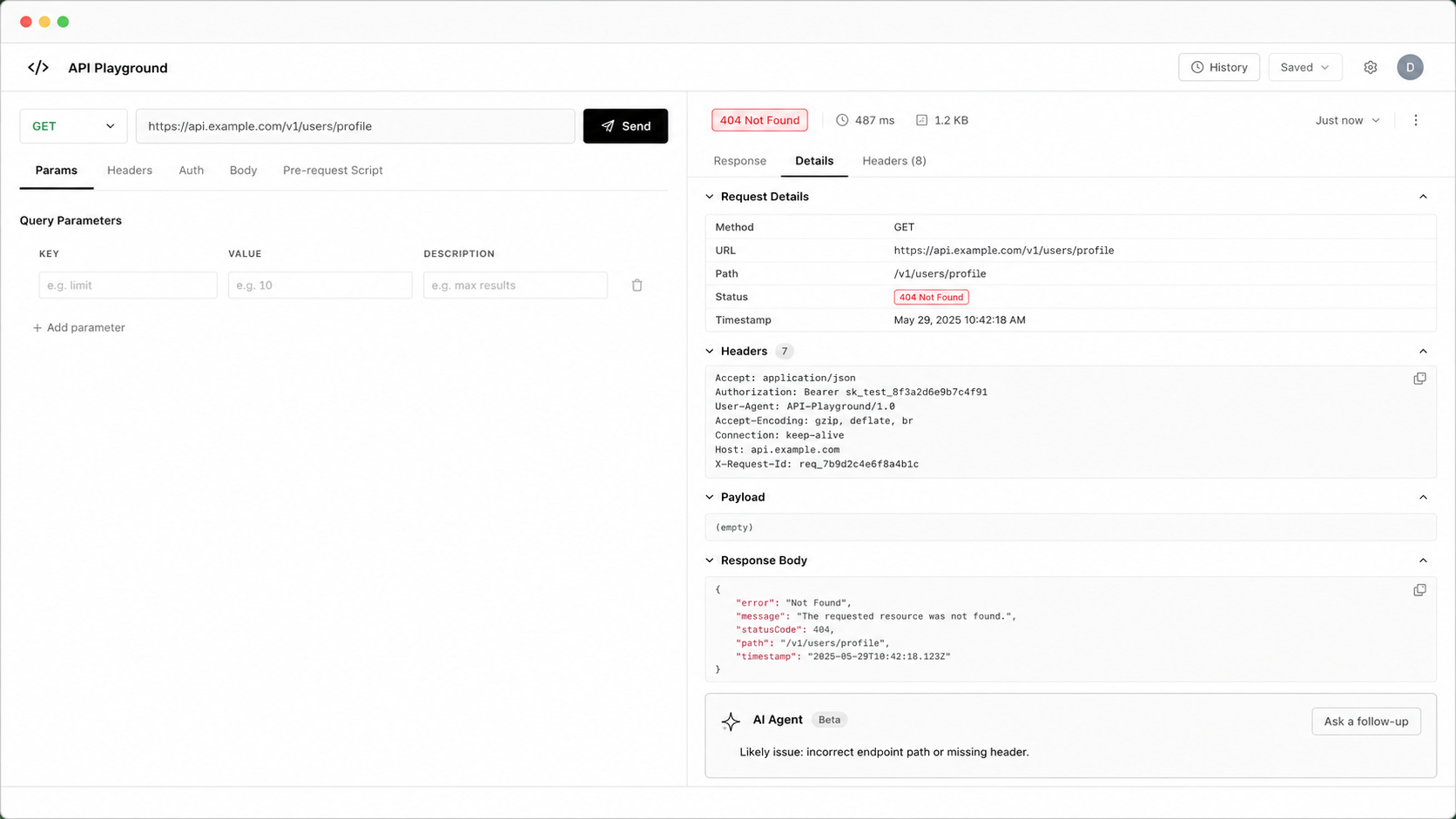
Task: Collapse Request Details via its left chevron
Action: pyautogui.click(x=710, y=197)
